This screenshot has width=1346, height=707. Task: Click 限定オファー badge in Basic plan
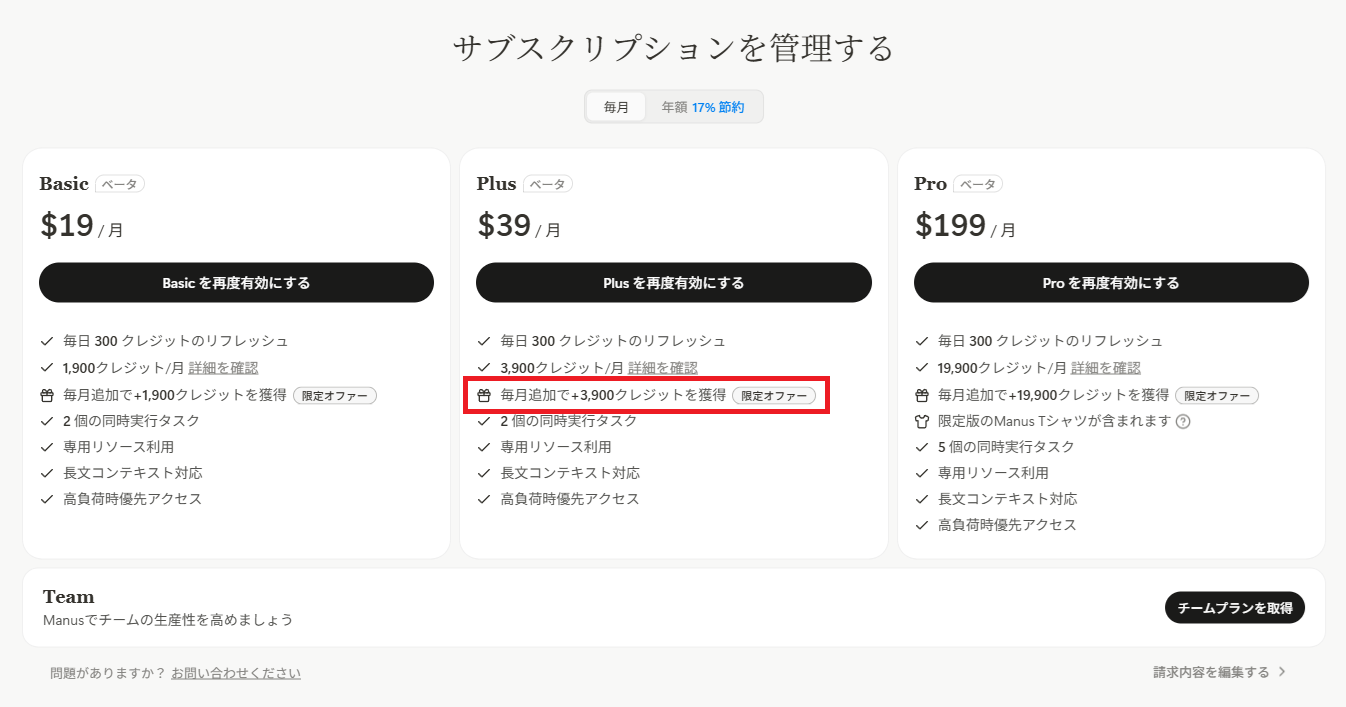tap(335, 395)
